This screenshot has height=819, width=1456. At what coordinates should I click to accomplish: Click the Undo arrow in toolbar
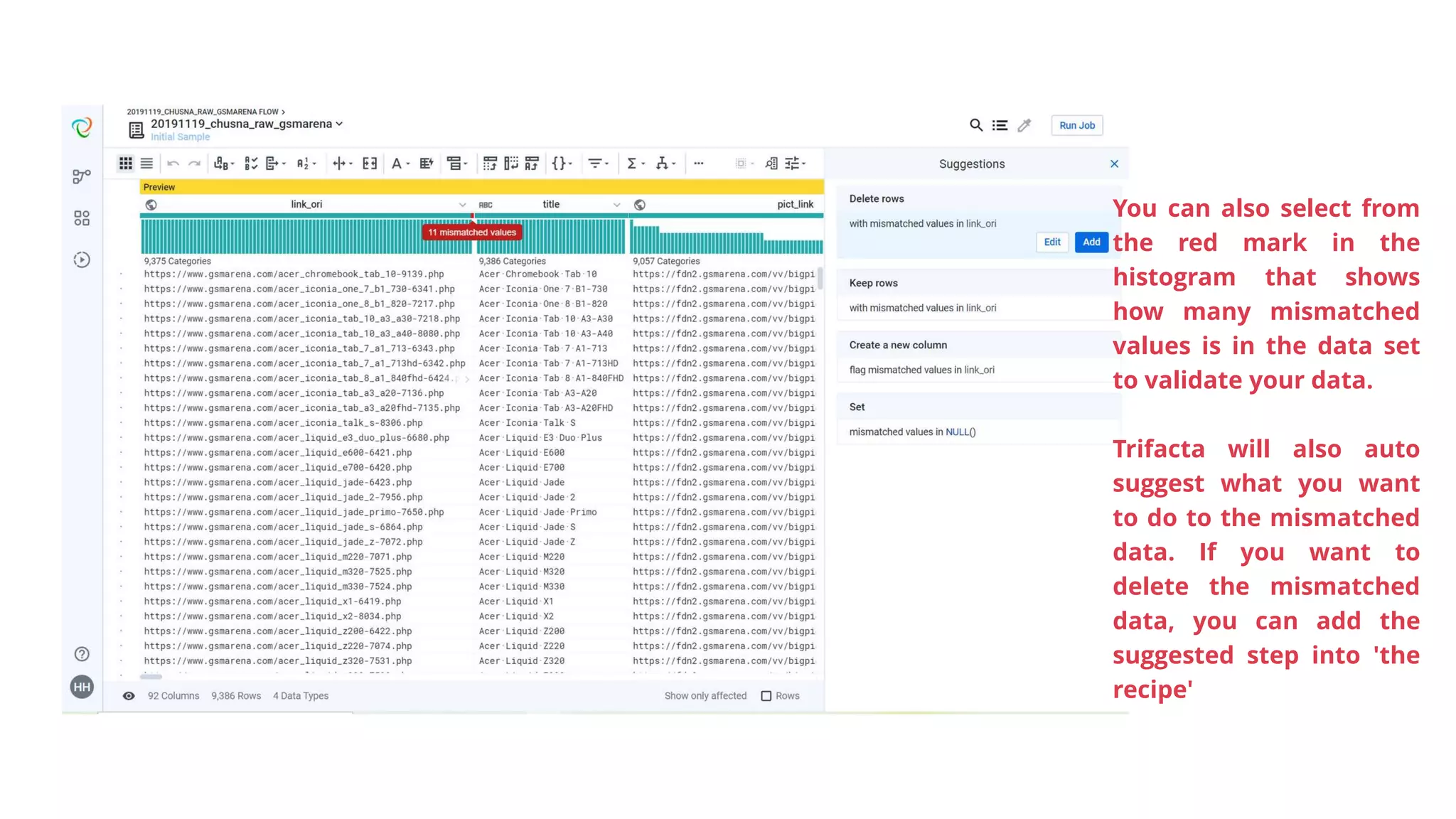(173, 164)
